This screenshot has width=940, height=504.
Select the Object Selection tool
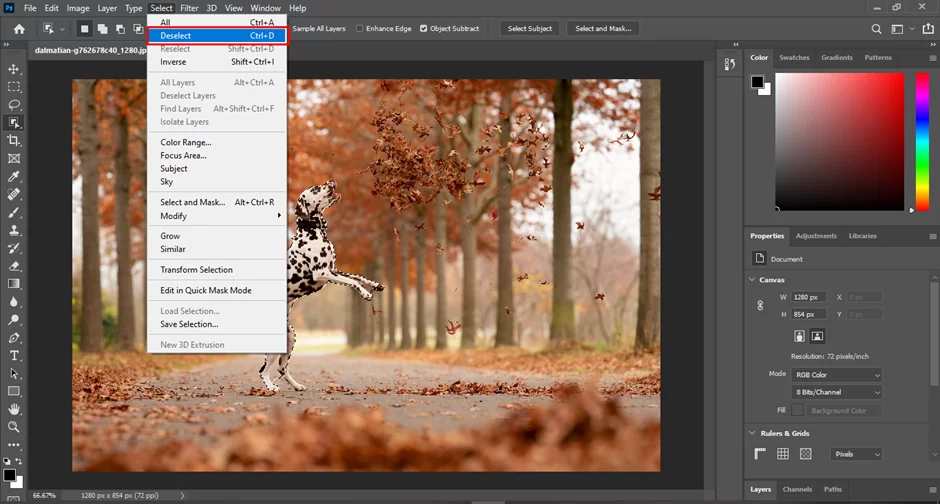pos(14,123)
